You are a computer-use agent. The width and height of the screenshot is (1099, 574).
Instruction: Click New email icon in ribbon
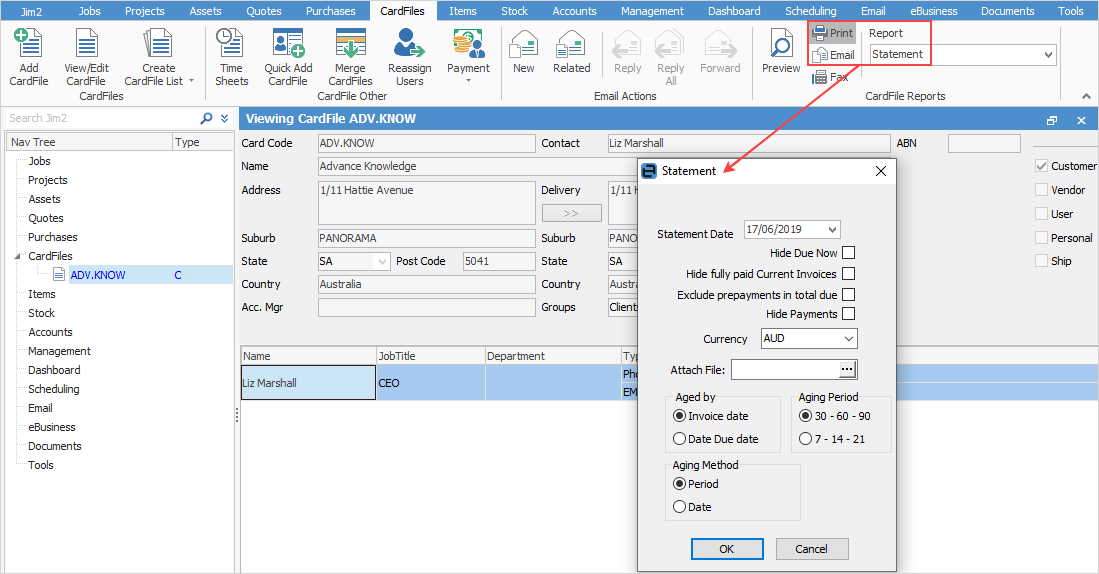point(523,46)
